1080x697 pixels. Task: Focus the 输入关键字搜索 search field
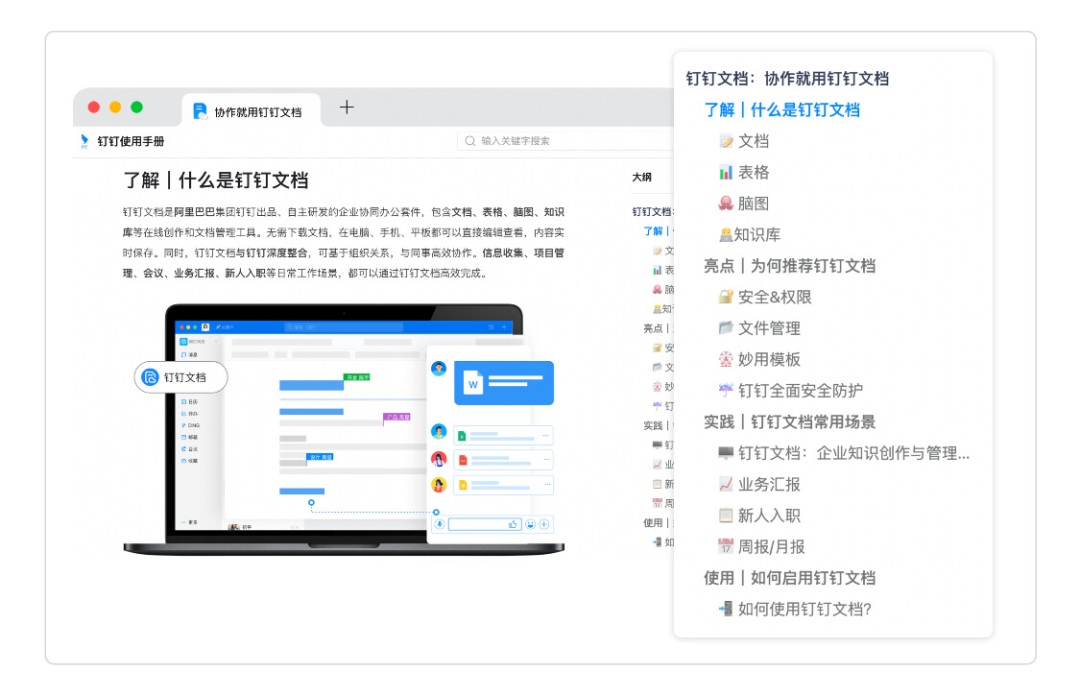click(x=565, y=141)
